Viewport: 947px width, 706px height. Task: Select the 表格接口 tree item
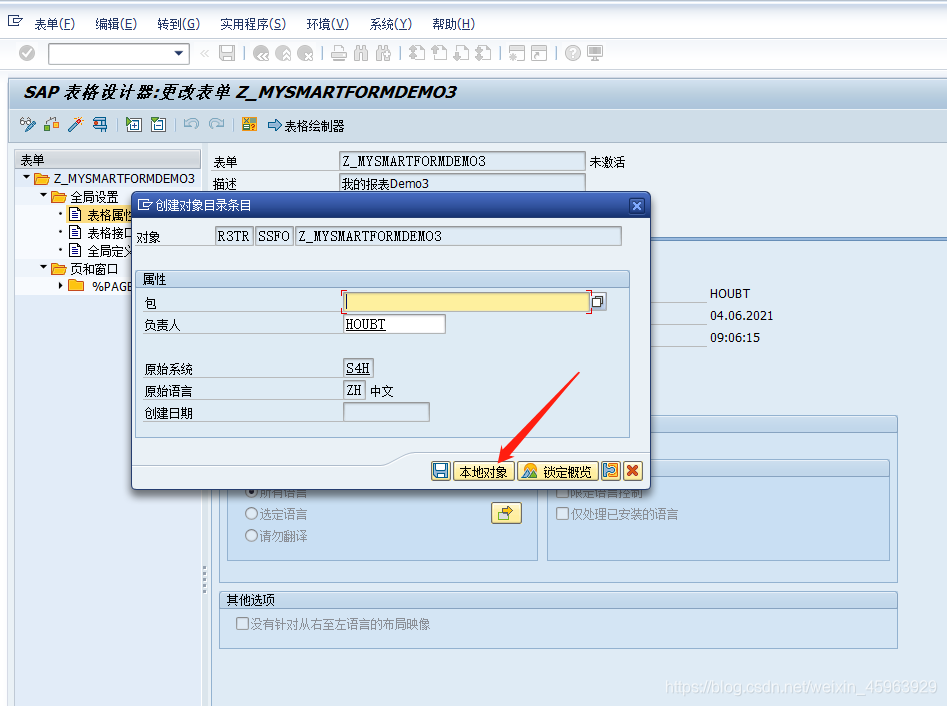click(109, 233)
